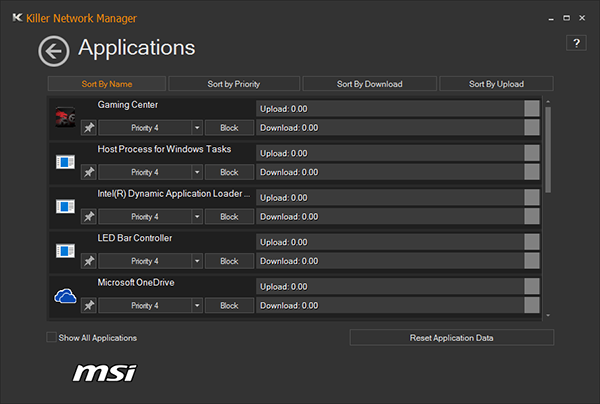Maximize the Killer Network Manager window
The height and width of the screenshot is (404, 600).
566,18
